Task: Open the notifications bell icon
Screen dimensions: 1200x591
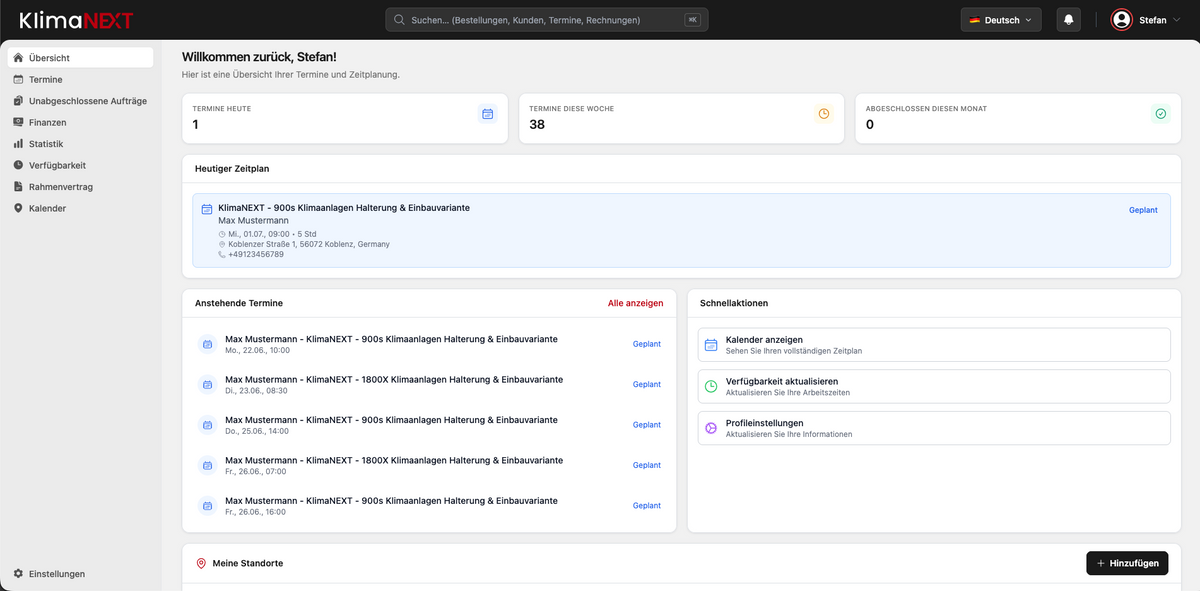Action: (x=1068, y=20)
